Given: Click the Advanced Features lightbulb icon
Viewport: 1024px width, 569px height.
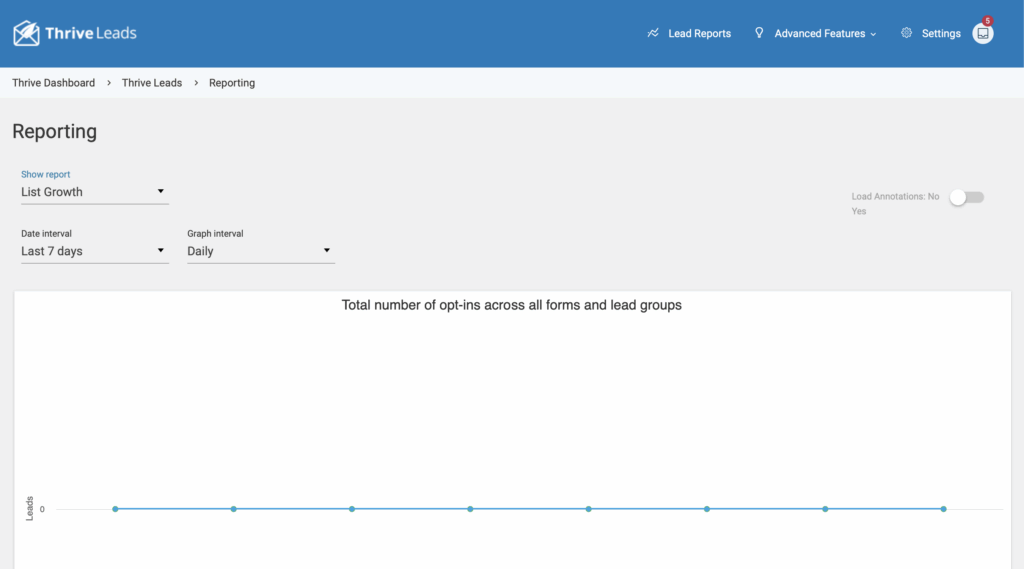Looking at the screenshot, I should coord(759,33).
